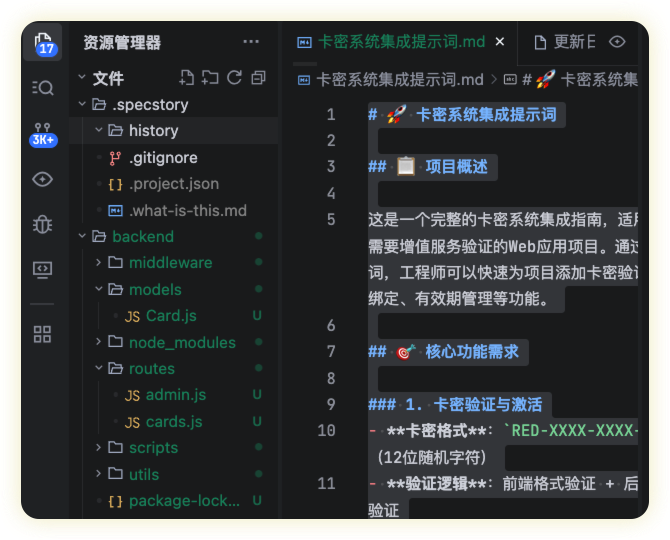Click the clipboard emoji in line 3
The width and height of the screenshot is (670, 540).
click(406, 167)
